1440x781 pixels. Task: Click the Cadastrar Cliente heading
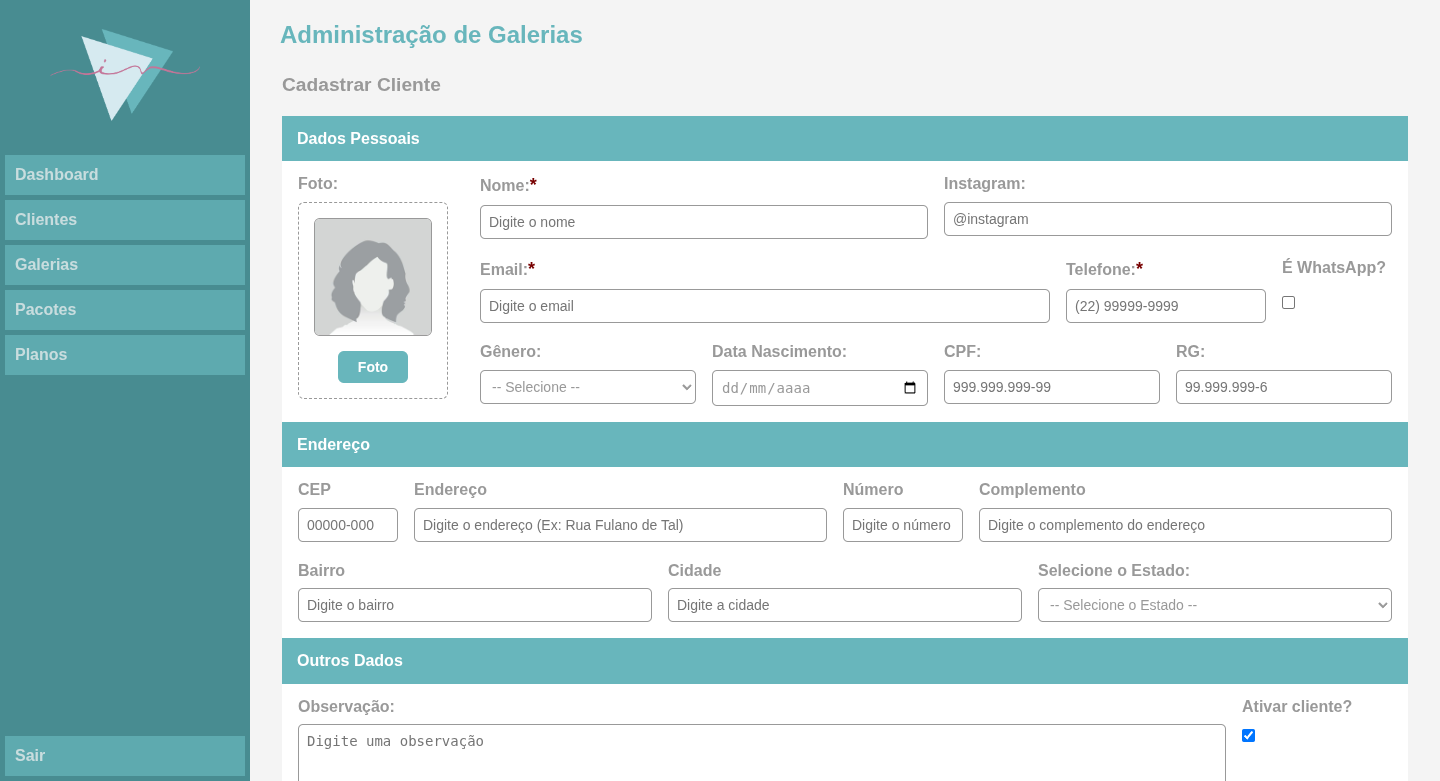(x=361, y=85)
